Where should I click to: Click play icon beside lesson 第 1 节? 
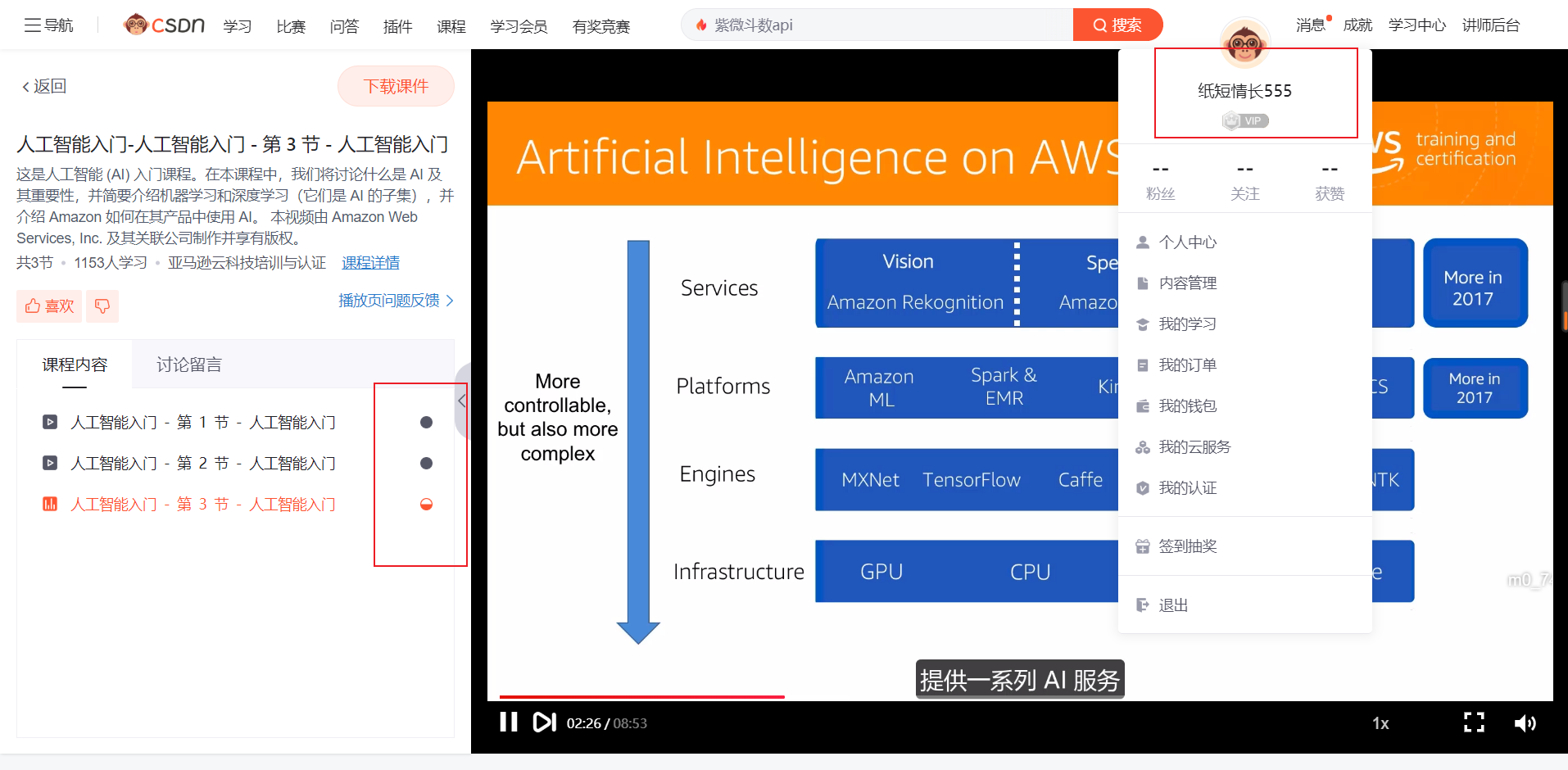point(50,422)
